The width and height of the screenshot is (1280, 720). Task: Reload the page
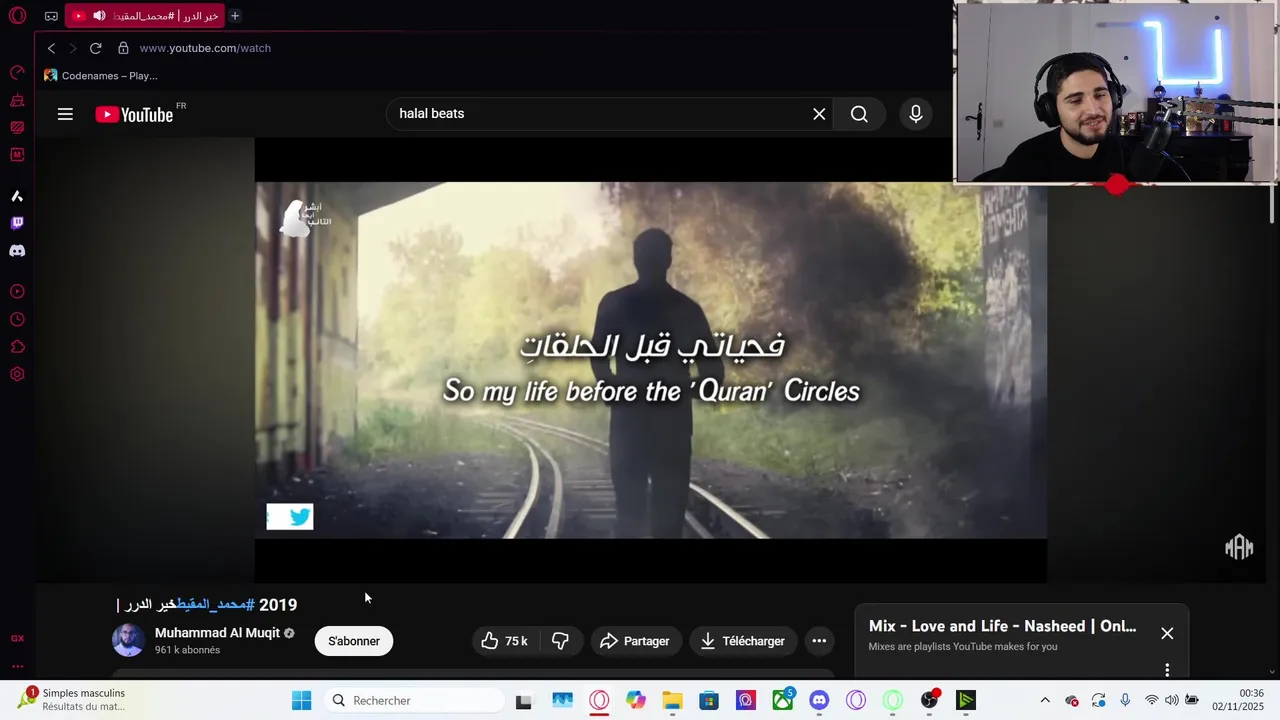click(95, 48)
